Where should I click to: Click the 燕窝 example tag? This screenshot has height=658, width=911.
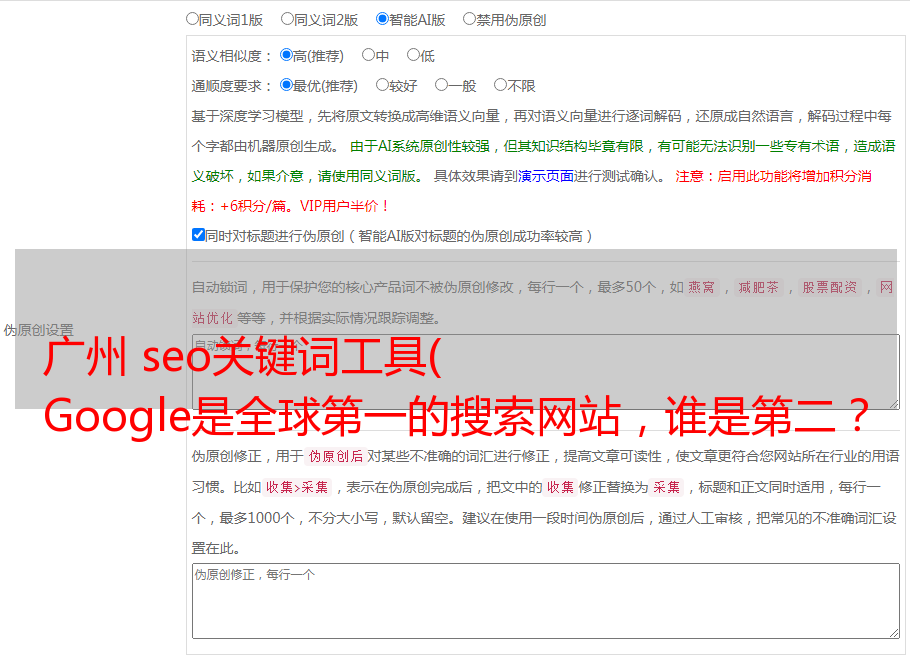tap(701, 287)
